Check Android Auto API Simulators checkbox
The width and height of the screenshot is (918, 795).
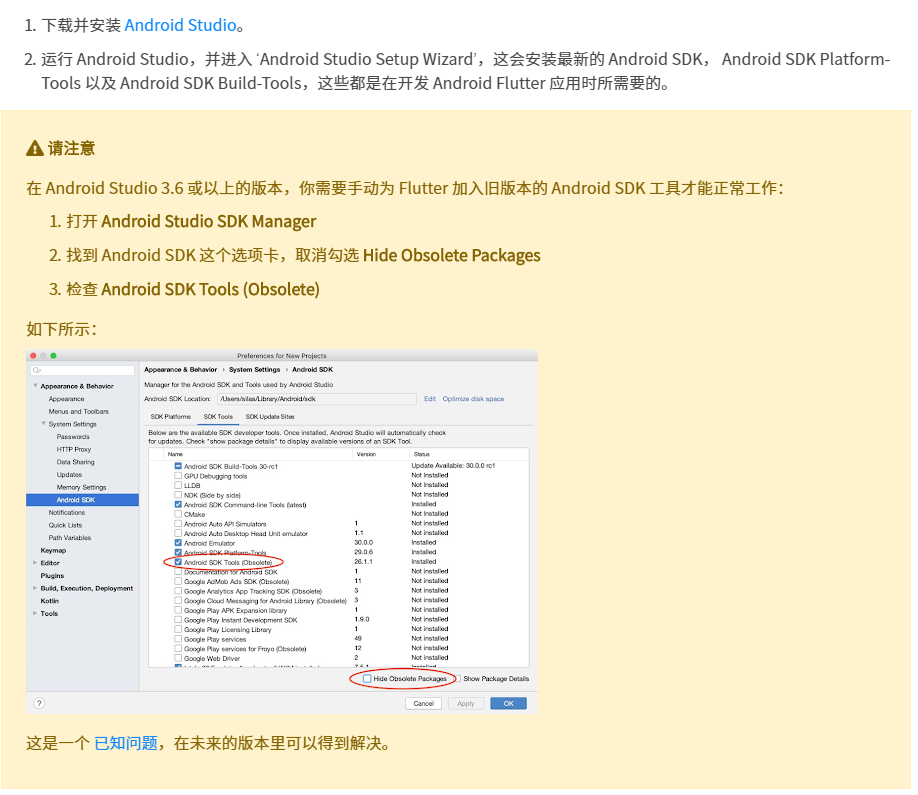click(x=178, y=524)
